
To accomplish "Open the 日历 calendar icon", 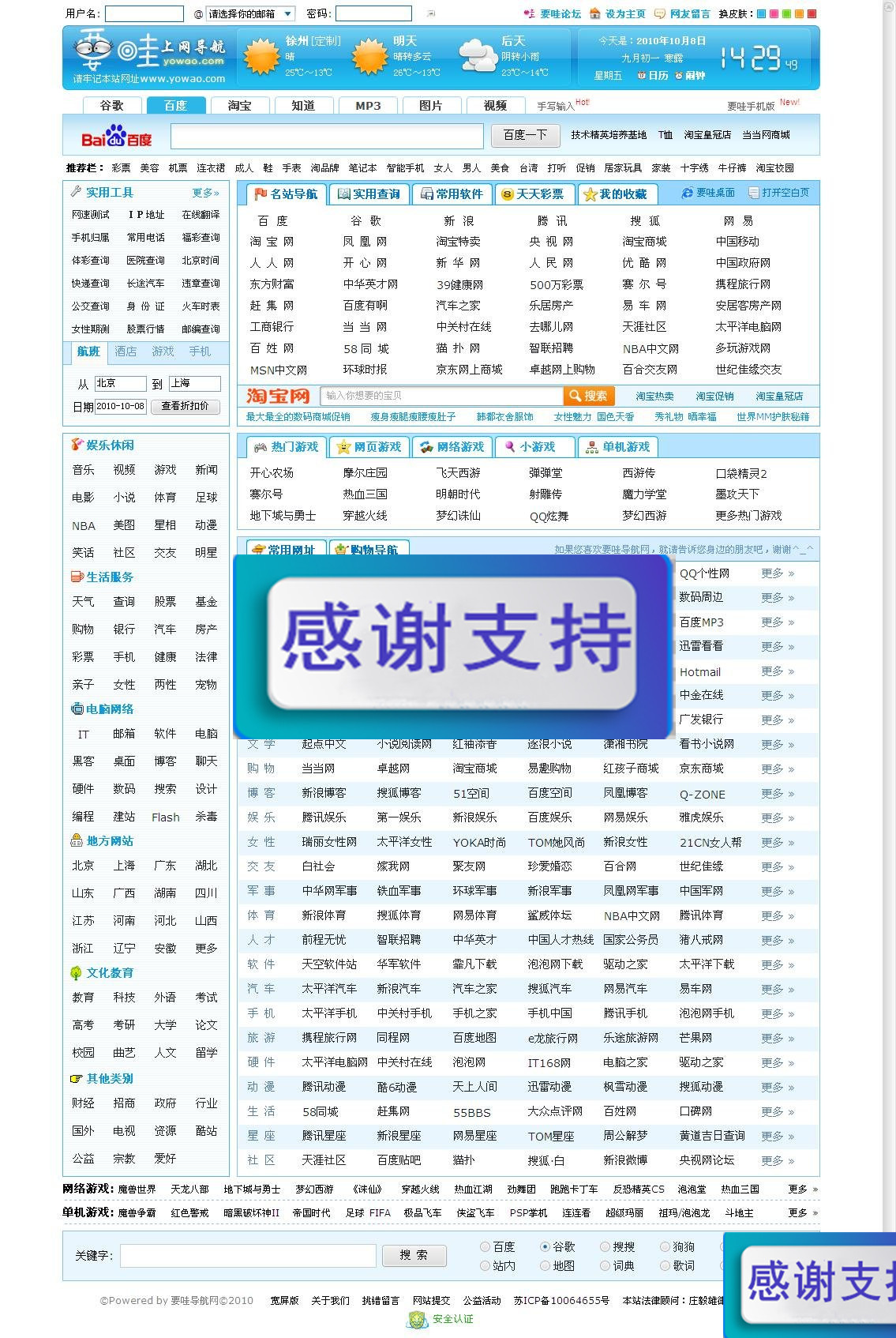I will (642, 76).
